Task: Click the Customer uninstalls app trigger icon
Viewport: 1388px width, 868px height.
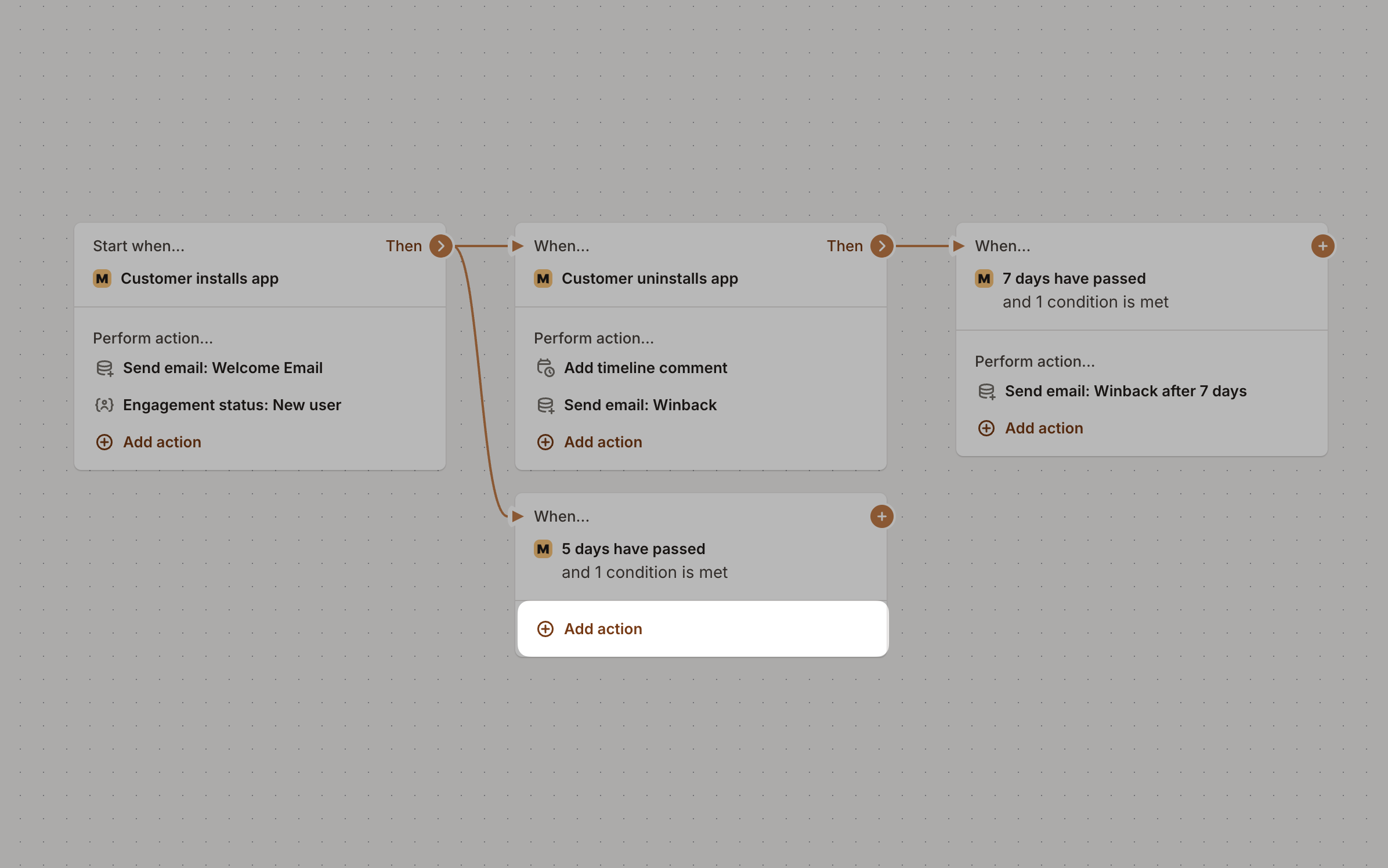Action: 543,279
